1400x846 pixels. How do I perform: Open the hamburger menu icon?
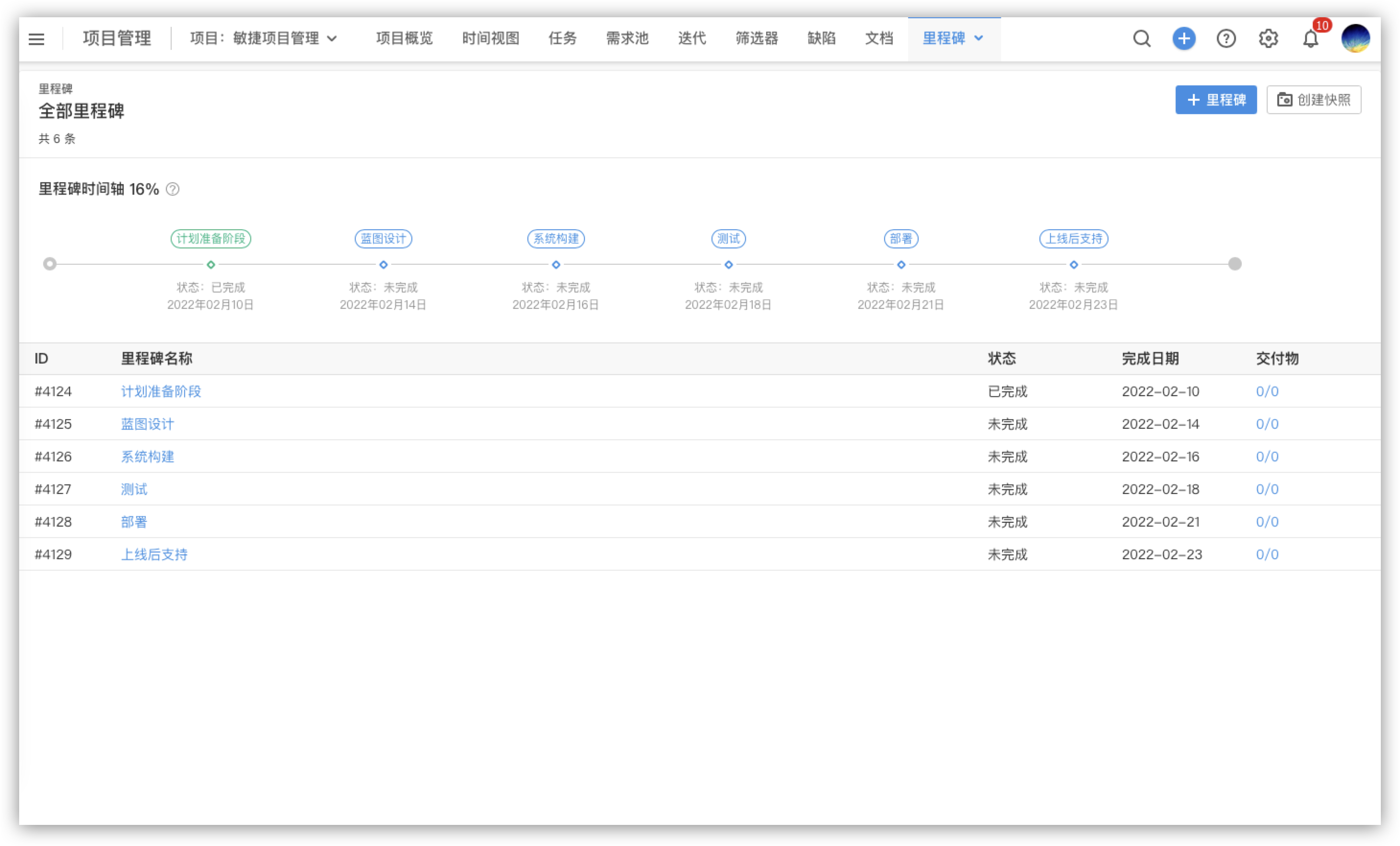(36, 39)
